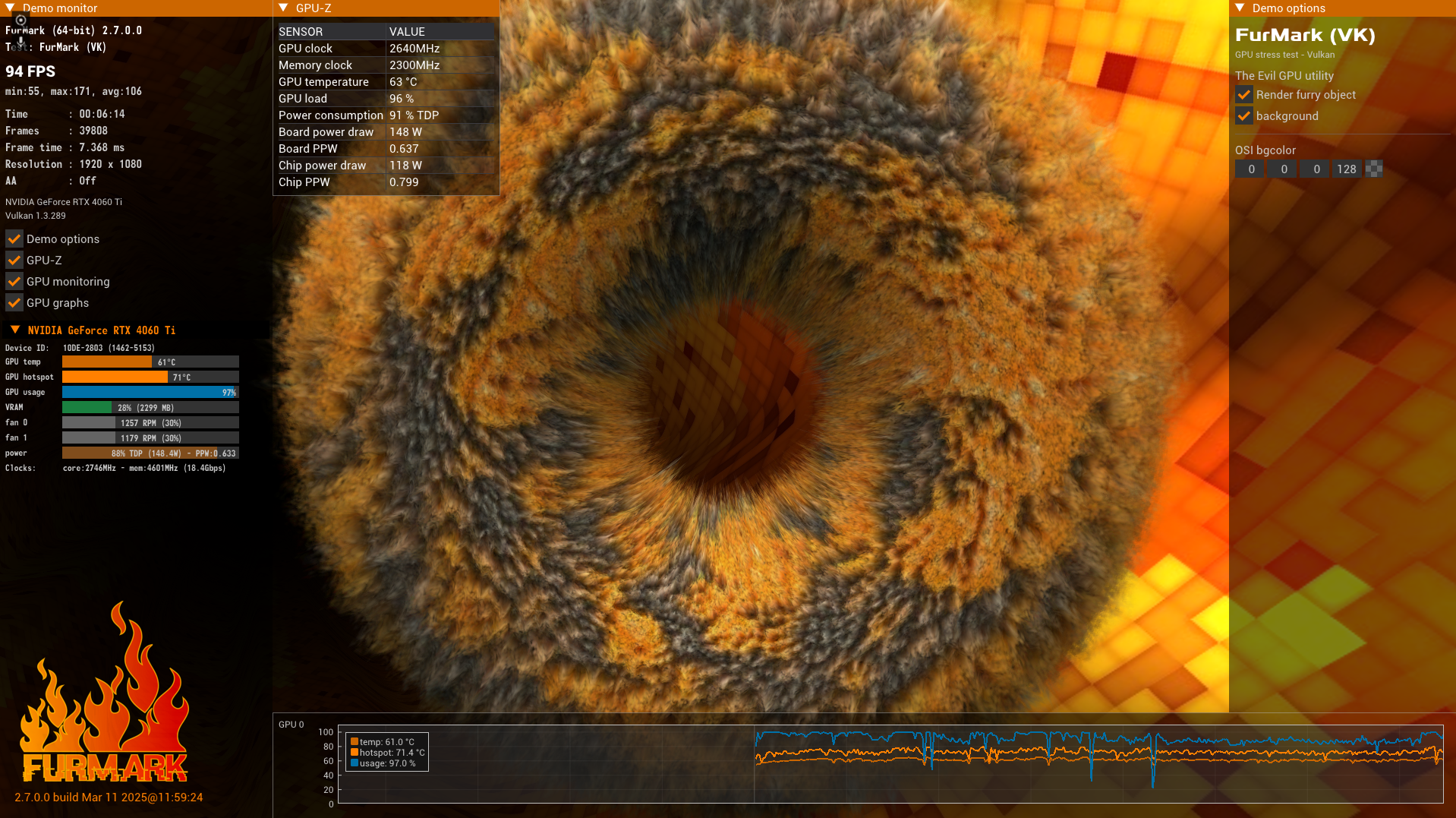1456x818 pixels.
Task: Click the Memory clock value 2300MHz
Action: coord(414,65)
